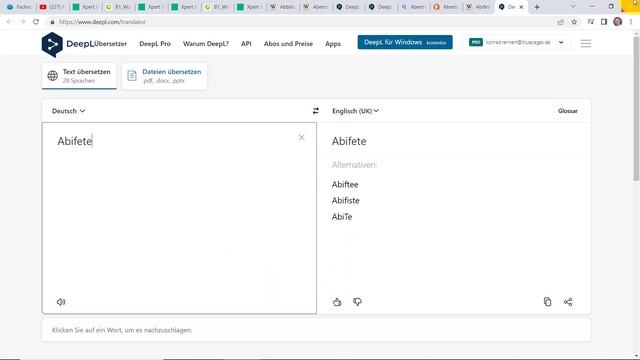Expand the account email dropdown
Image resolution: width=640 pixels, height=360 pixels.
pos(561,42)
